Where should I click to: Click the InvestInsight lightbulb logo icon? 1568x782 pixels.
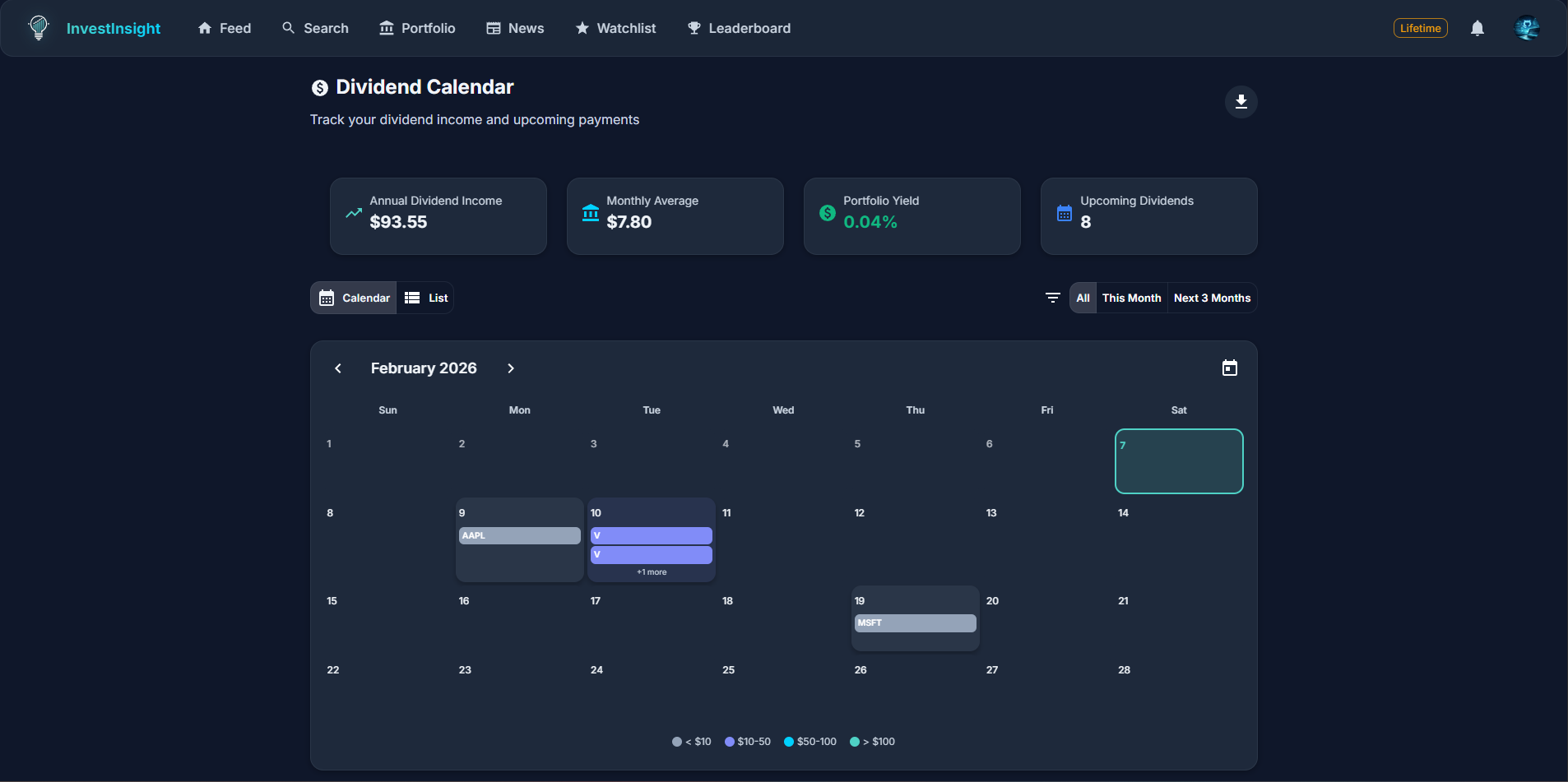tap(38, 27)
